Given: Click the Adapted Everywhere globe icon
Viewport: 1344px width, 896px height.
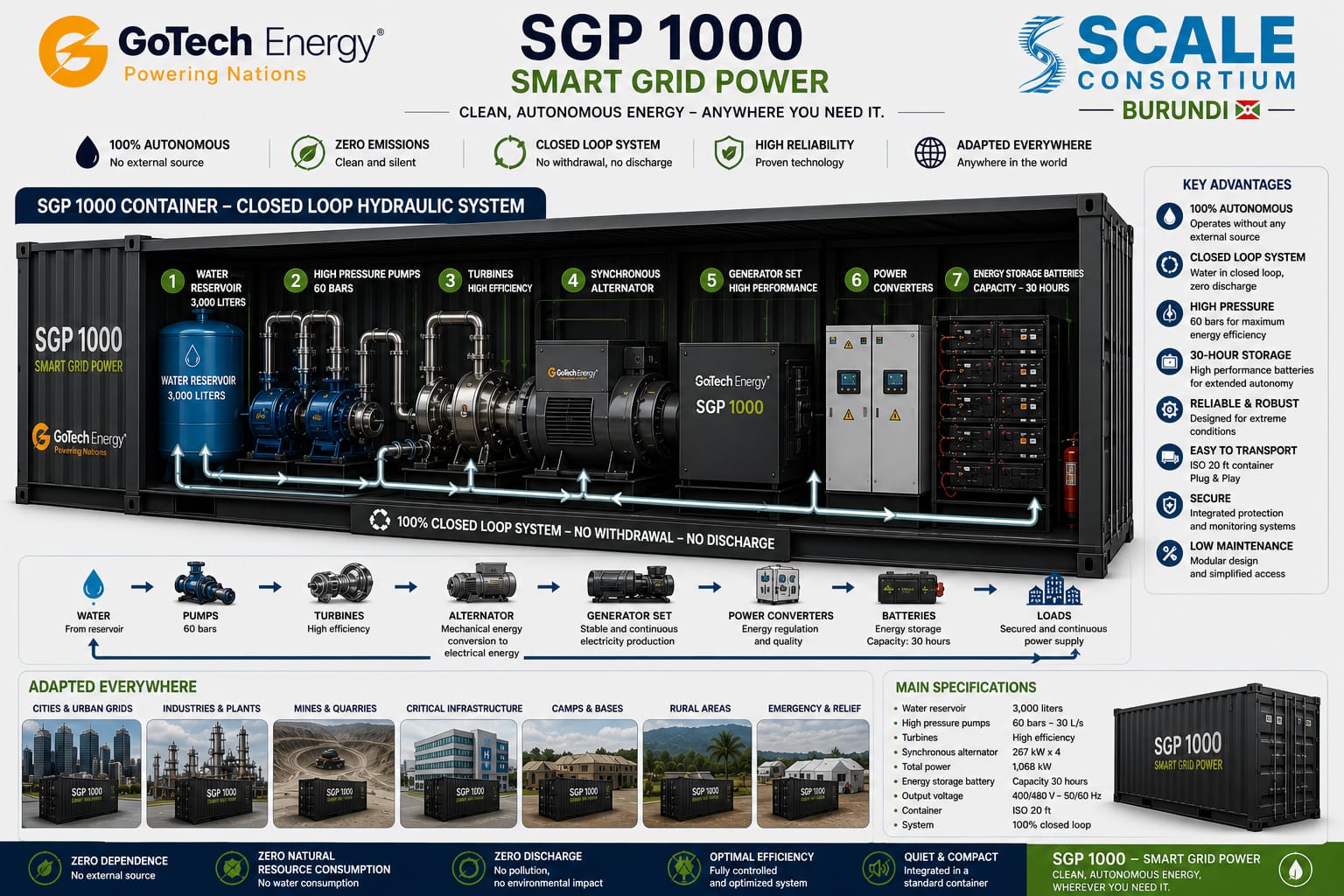Looking at the screenshot, I should coord(930,152).
